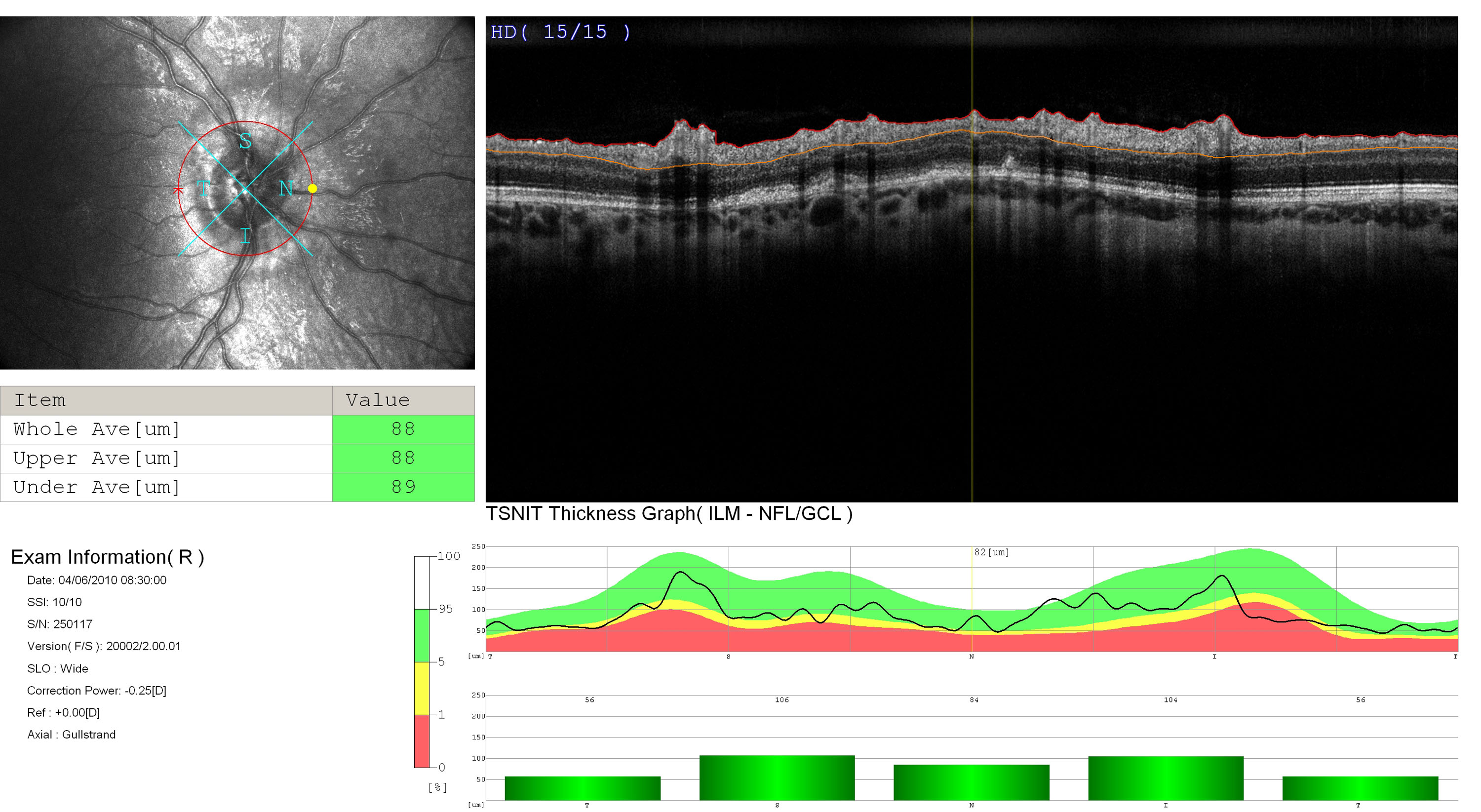Image resolution: width=1481 pixels, height=812 pixels.
Task: Click the vertical yellow cursor line in the OCT B-scan
Action: (x=972, y=259)
